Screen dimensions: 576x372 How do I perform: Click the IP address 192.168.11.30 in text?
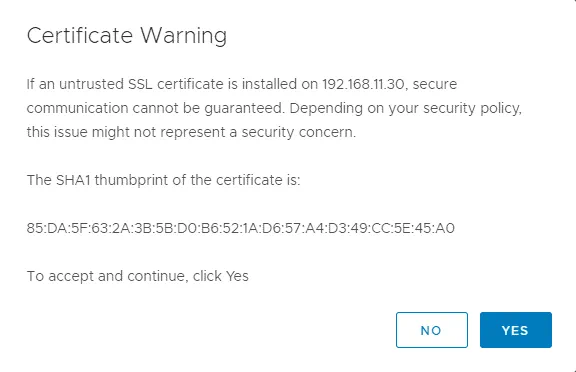click(x=363, y=84)
